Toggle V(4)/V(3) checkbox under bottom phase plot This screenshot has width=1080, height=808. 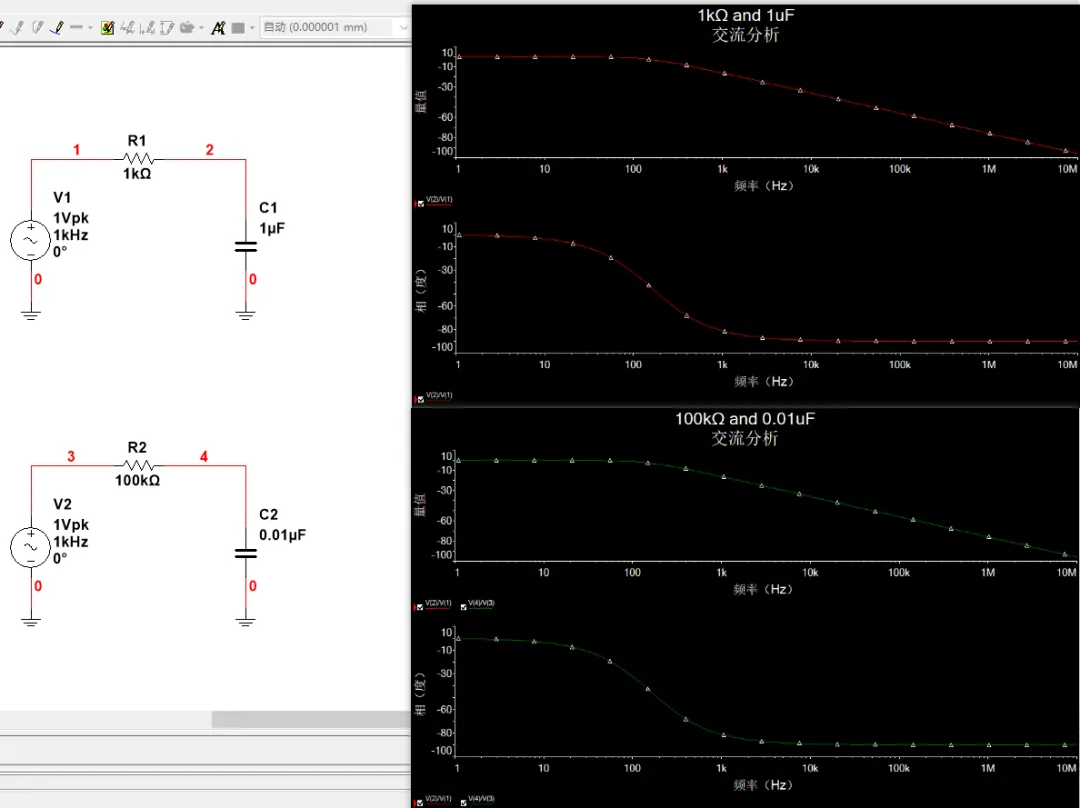(463, 801)
